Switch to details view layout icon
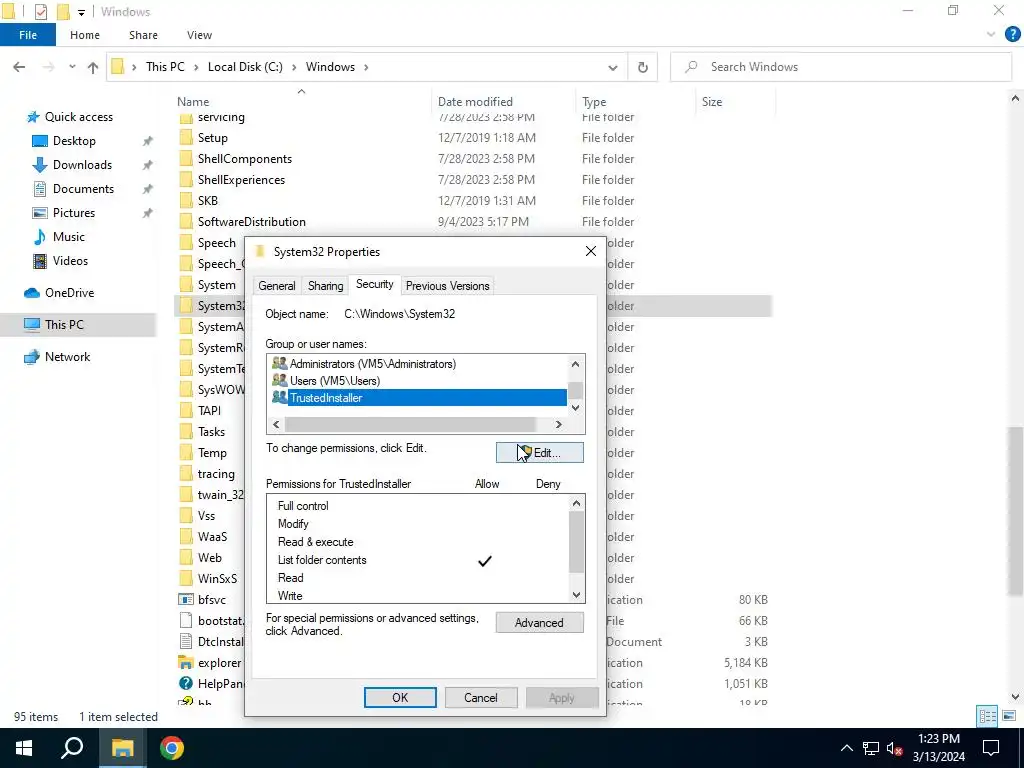 pyautogui.click(x=987, y=716)
